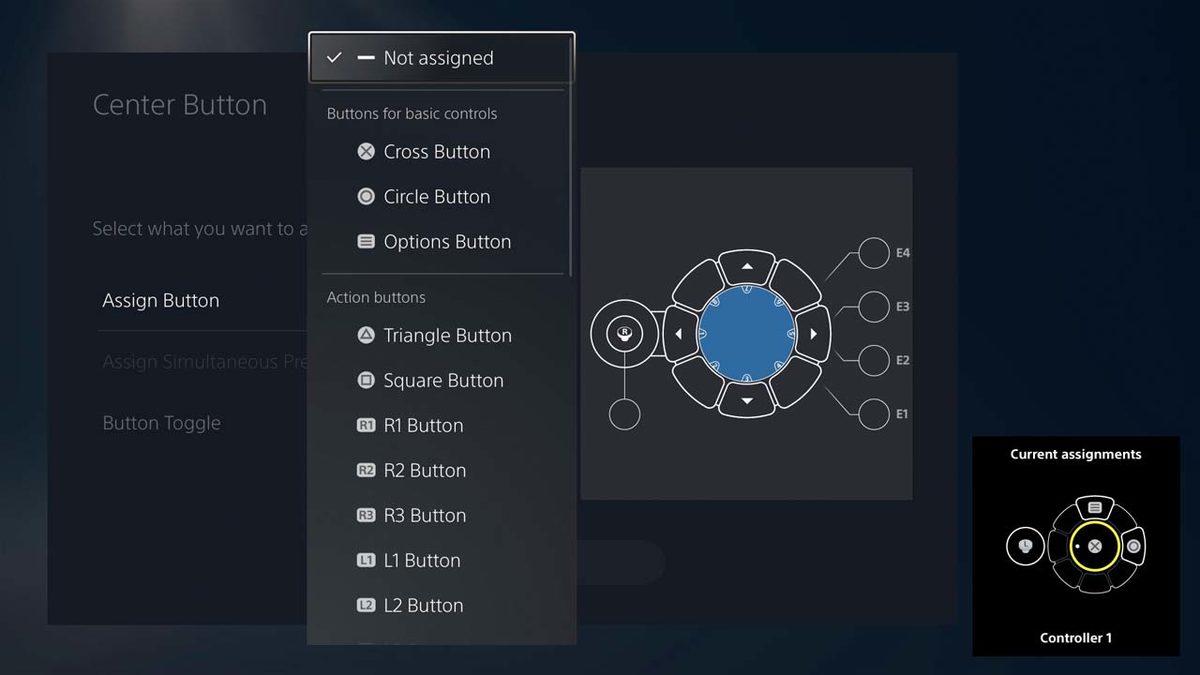Screen dimensions: 1200x675
Task: Click the Current assignments controller thumbnail
Action: coord(1076,546)
